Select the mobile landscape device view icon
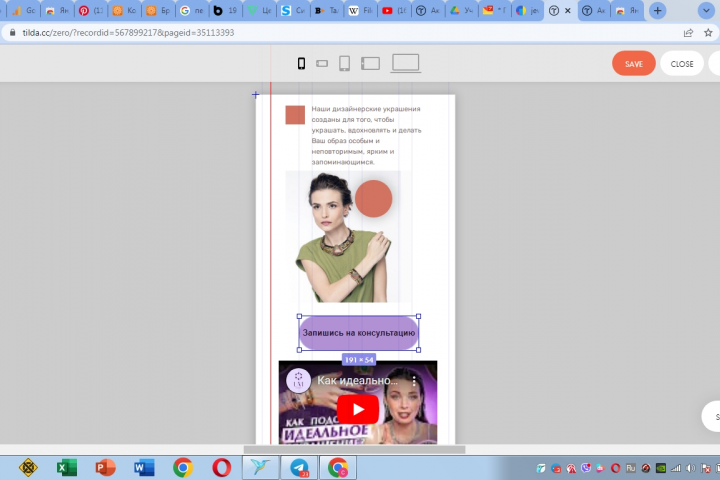This screenshot has width=720, height=480. (x=322, y=63)
